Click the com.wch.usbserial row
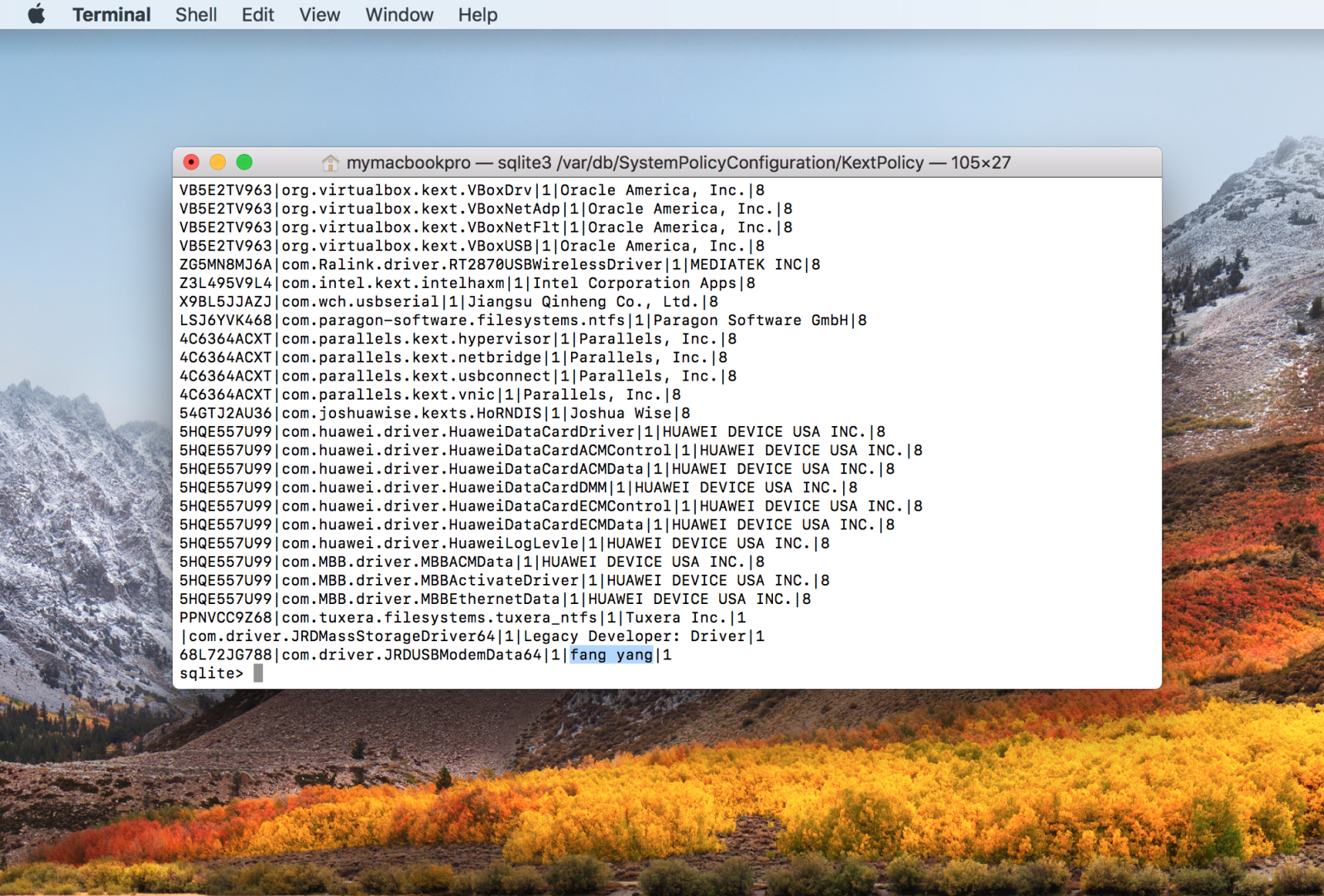This screenshot has height=896, width=1324. tap(449, 302)
